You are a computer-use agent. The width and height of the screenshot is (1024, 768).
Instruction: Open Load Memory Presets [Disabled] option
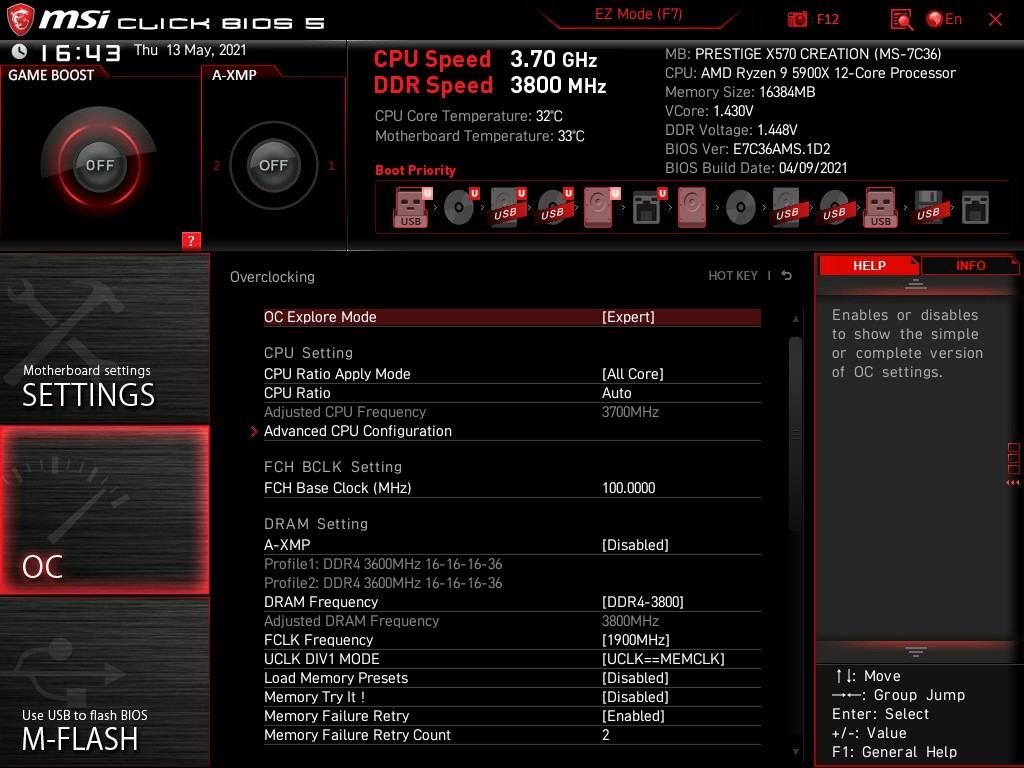point(512,678)
